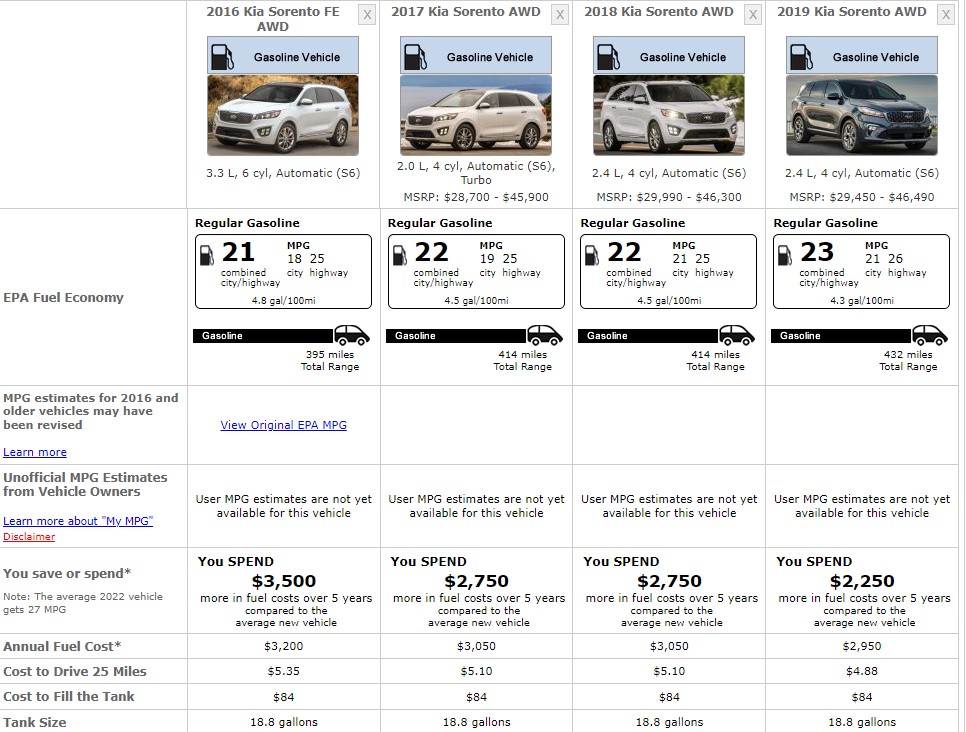Click Tank Size row label

tap(34, 722)
